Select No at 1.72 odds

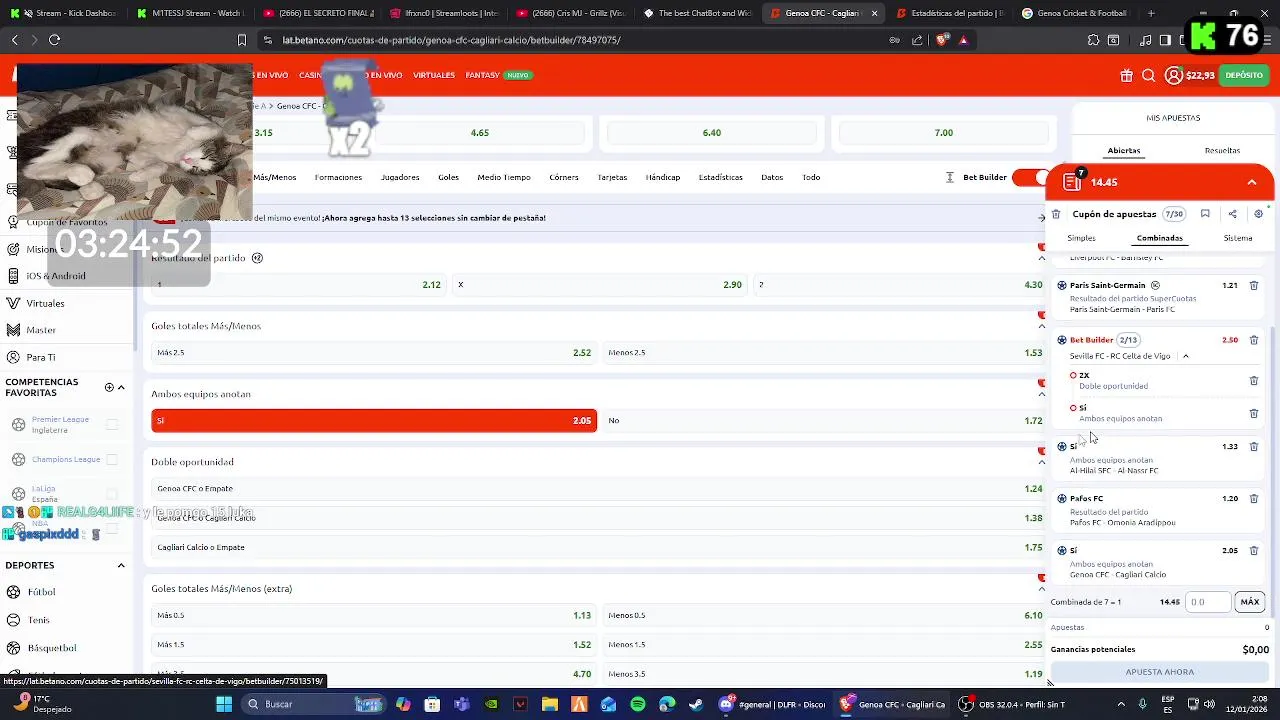(x=825, y=420)
